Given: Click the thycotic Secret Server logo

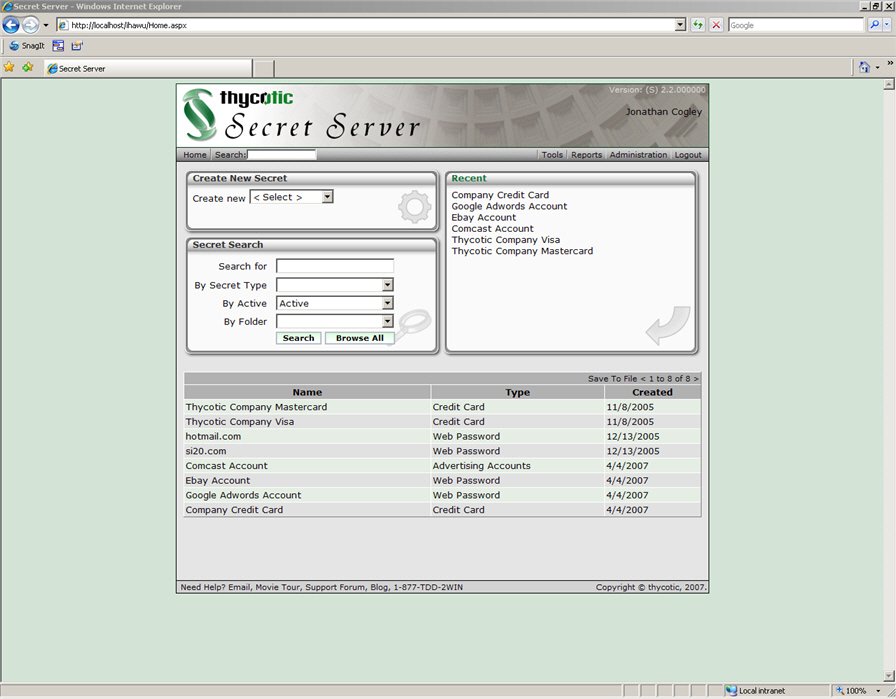Looking at the screenshot, I should [301, 115].
